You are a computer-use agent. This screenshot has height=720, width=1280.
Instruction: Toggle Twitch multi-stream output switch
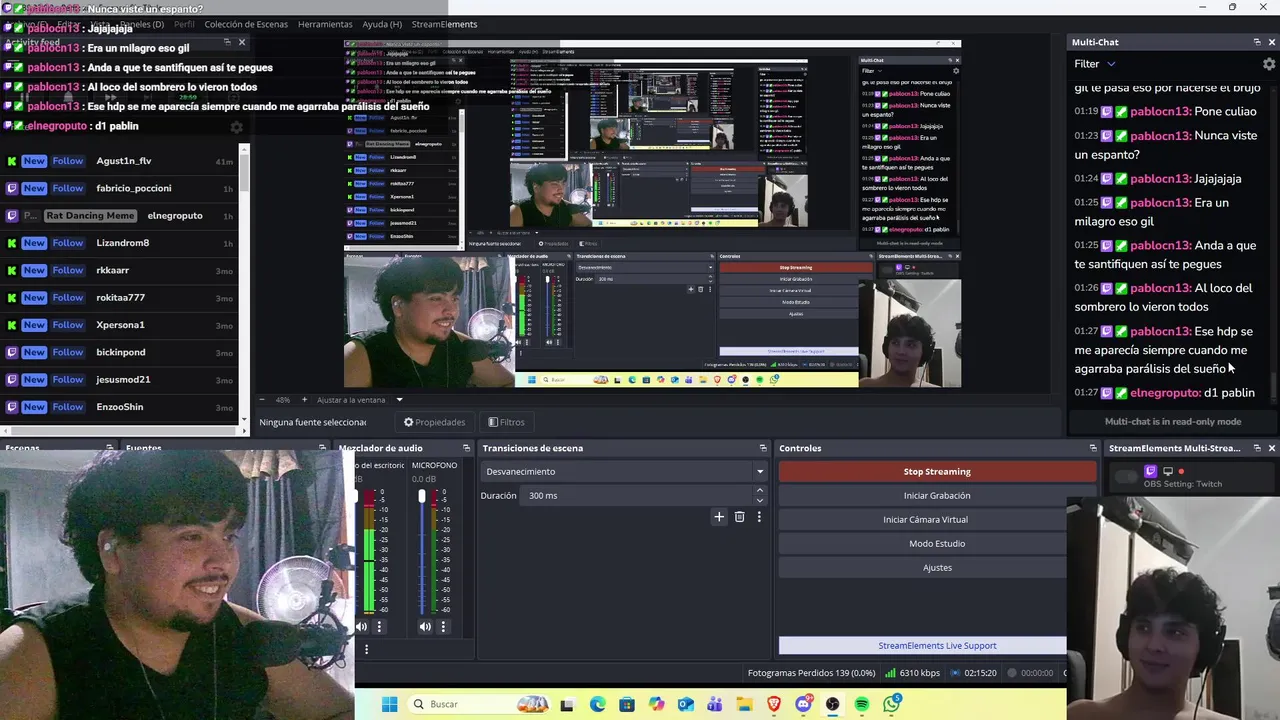click(1126, 477)
